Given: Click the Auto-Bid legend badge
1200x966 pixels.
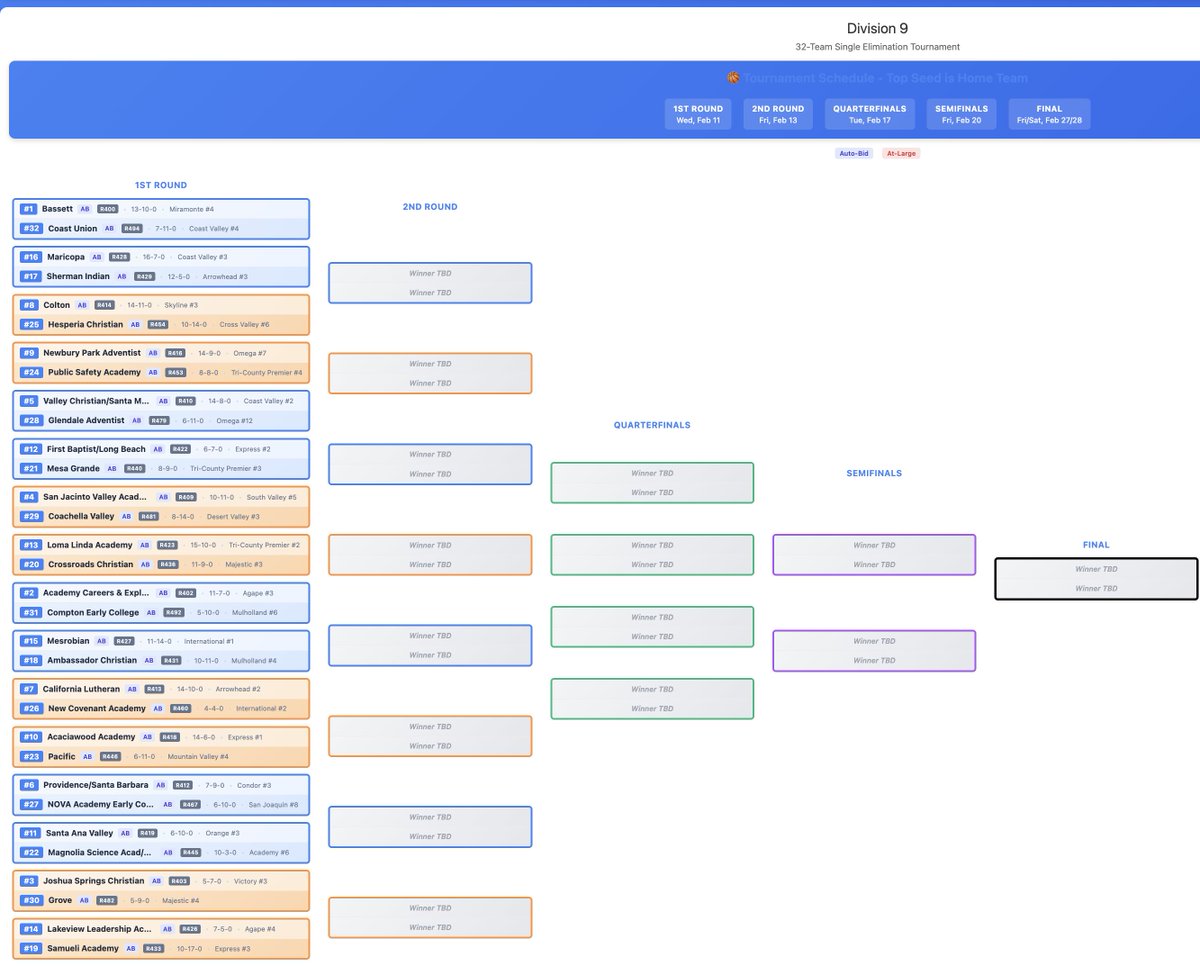Looking at the screenshot, I should [x=853, y=153].
